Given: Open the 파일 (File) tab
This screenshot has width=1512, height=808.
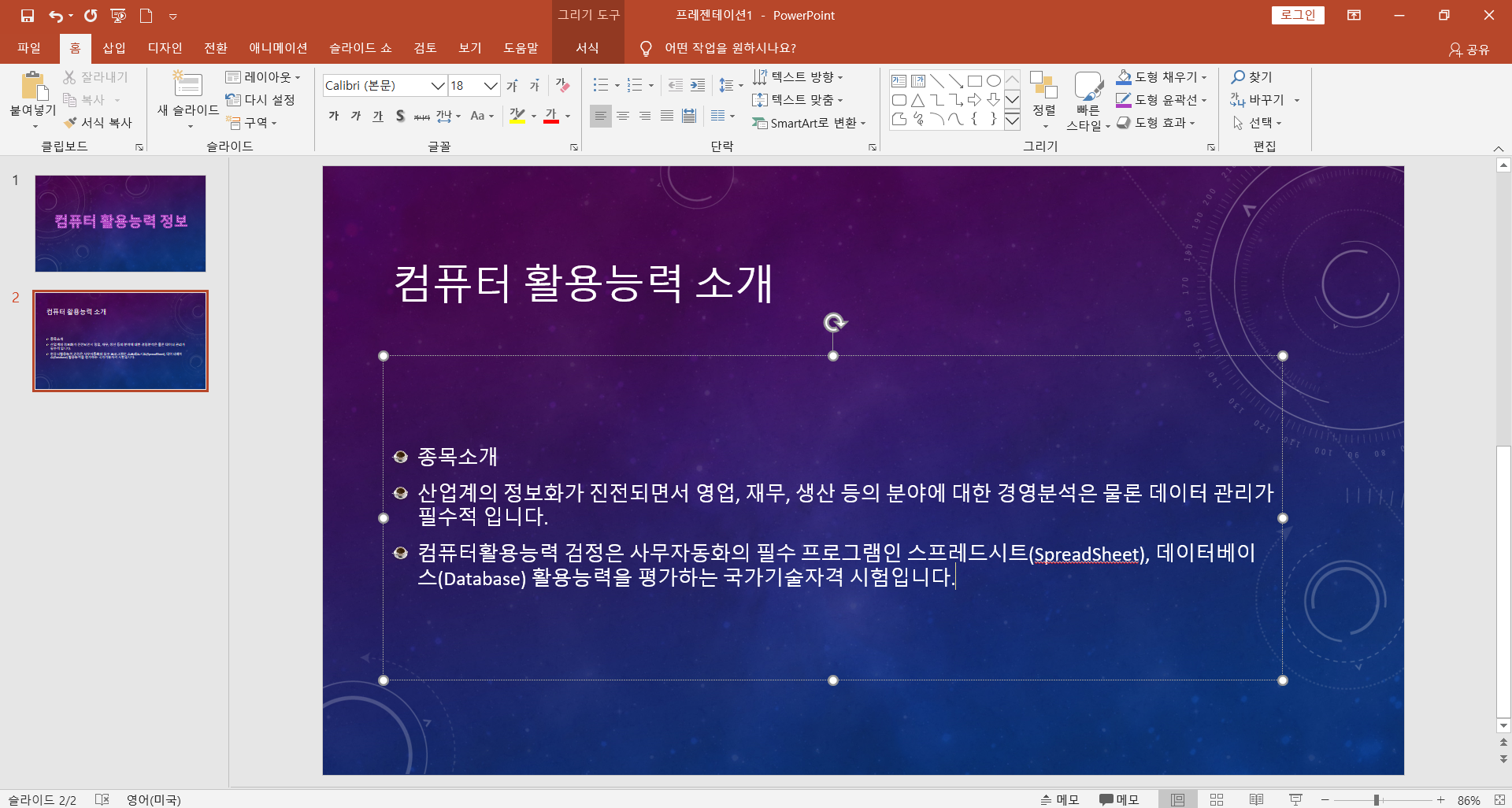Looking at the screenshot, I should (29, 48).
